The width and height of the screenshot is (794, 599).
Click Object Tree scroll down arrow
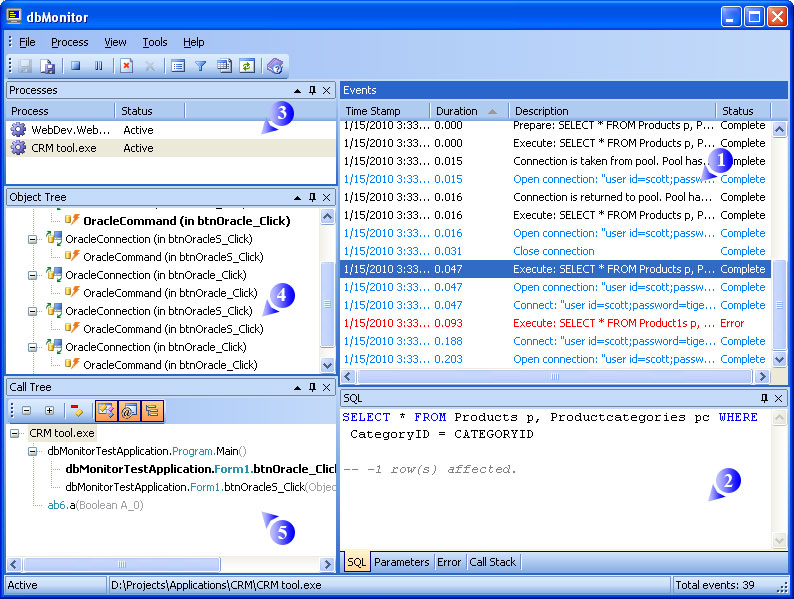328,365
